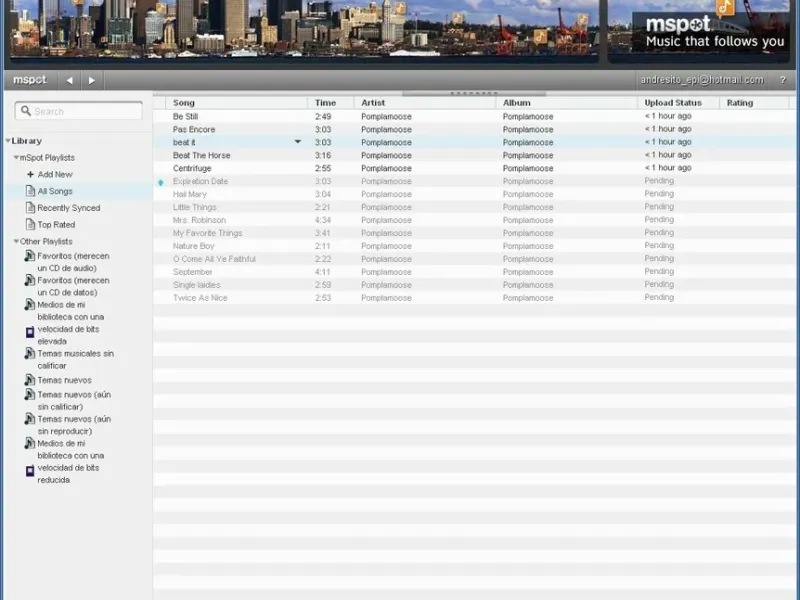
Task: Click the plus icon beside Add New
Action: 30,174
